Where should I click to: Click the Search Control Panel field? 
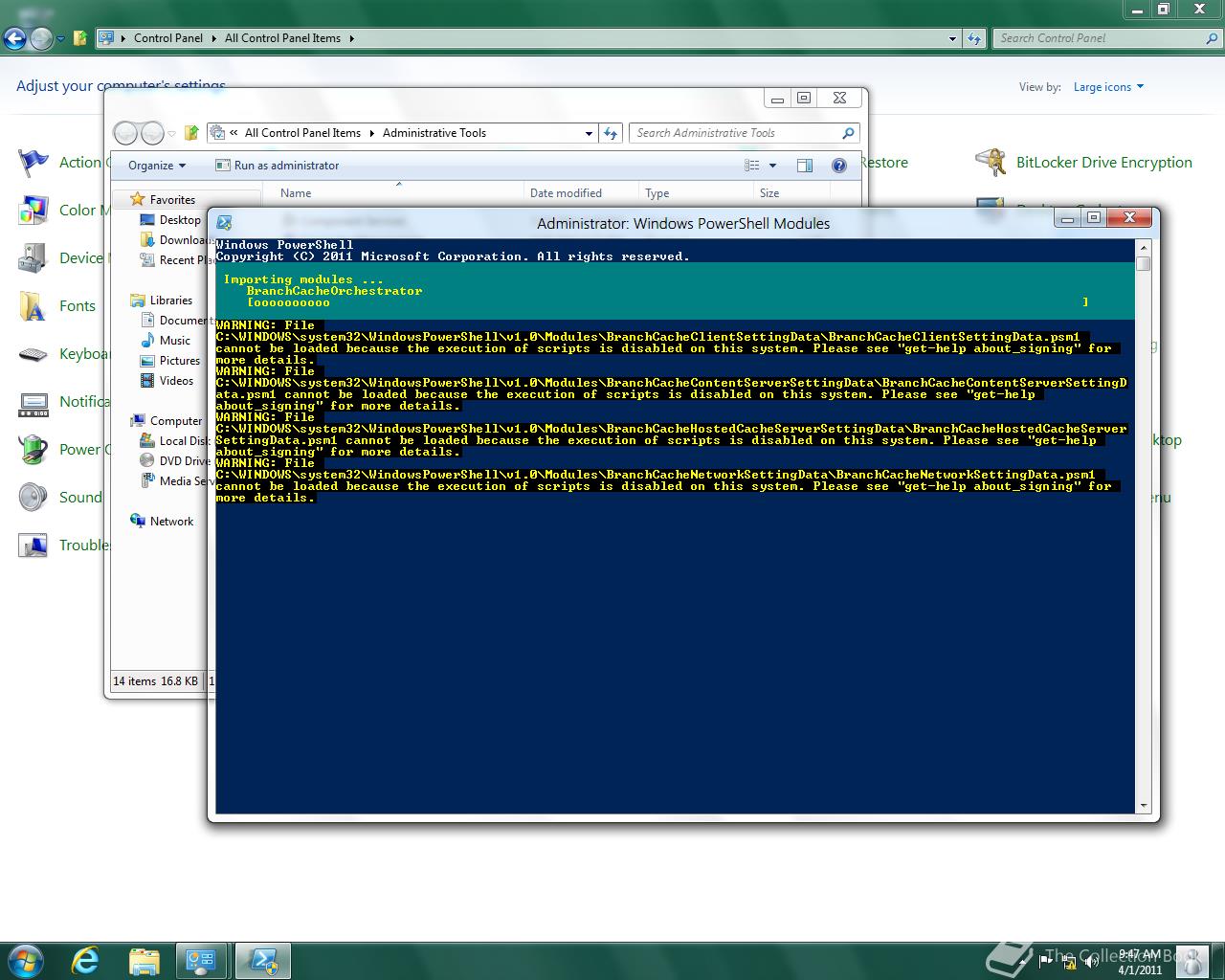(1101, 38)
